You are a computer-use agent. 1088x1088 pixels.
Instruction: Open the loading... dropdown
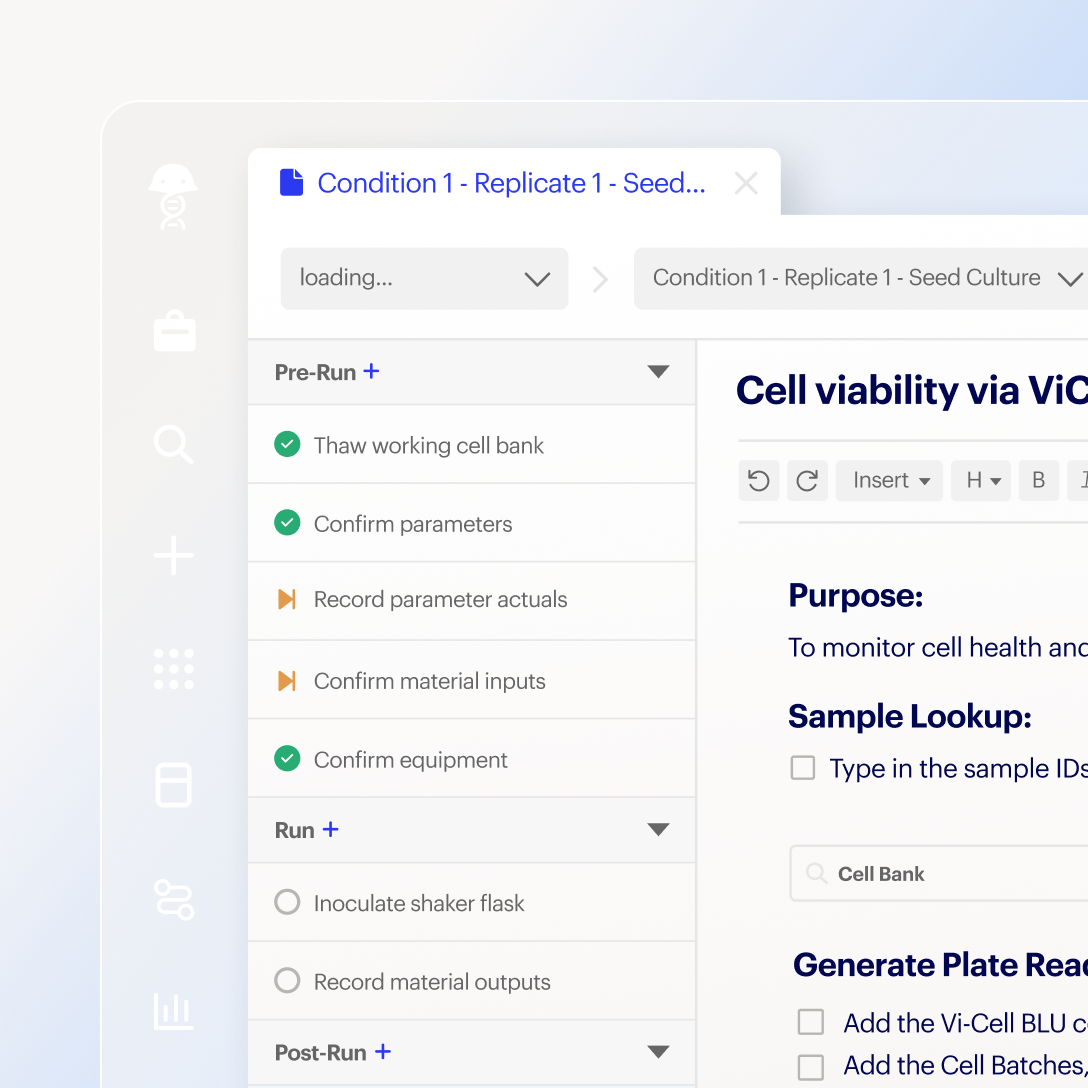(x=424, y=278)
